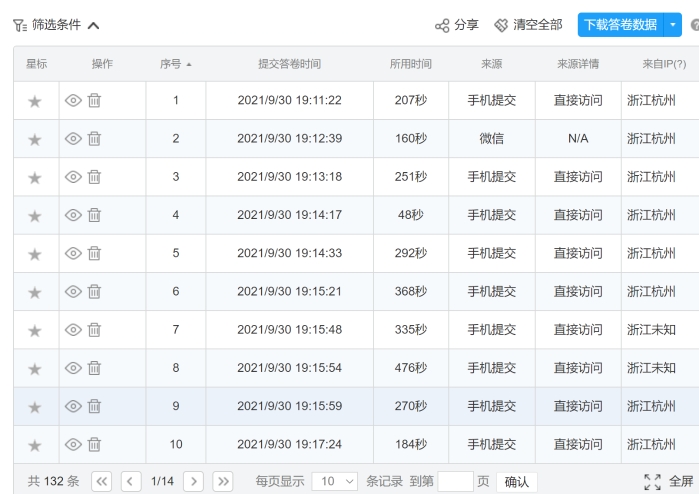The image size is (699, 494).
Task: View response 2 using eye icon
Action: pyautogui.click(x=73, y=139)
